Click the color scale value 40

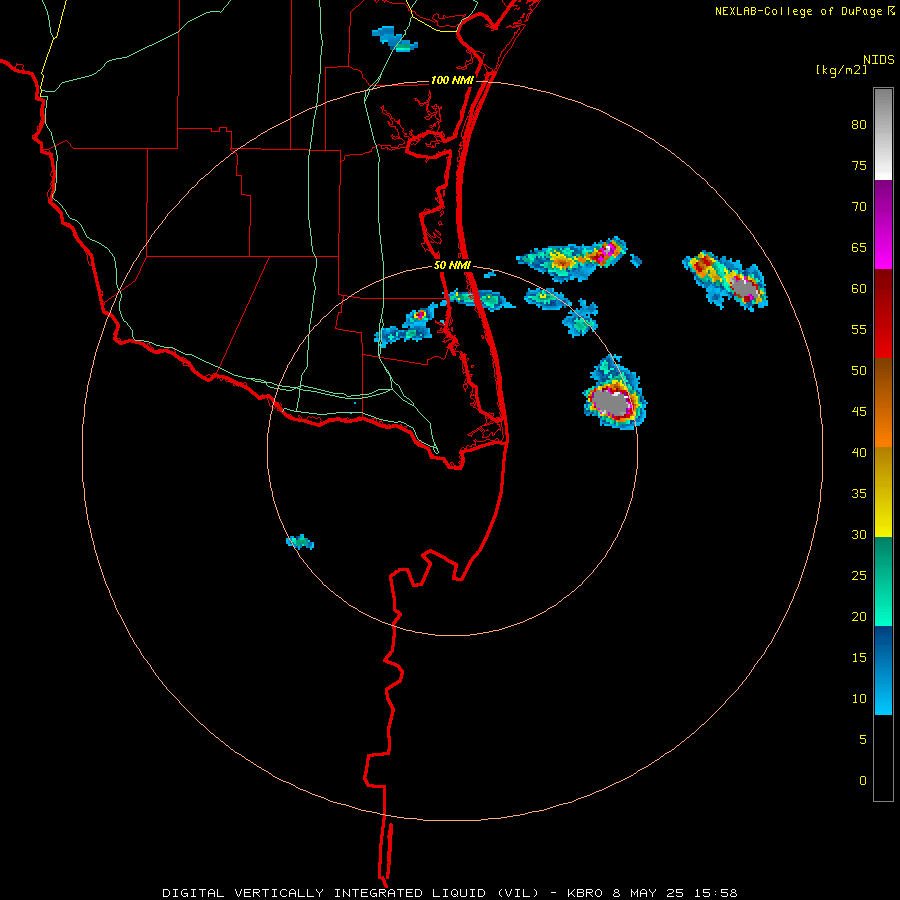click(x=859, y=452)
